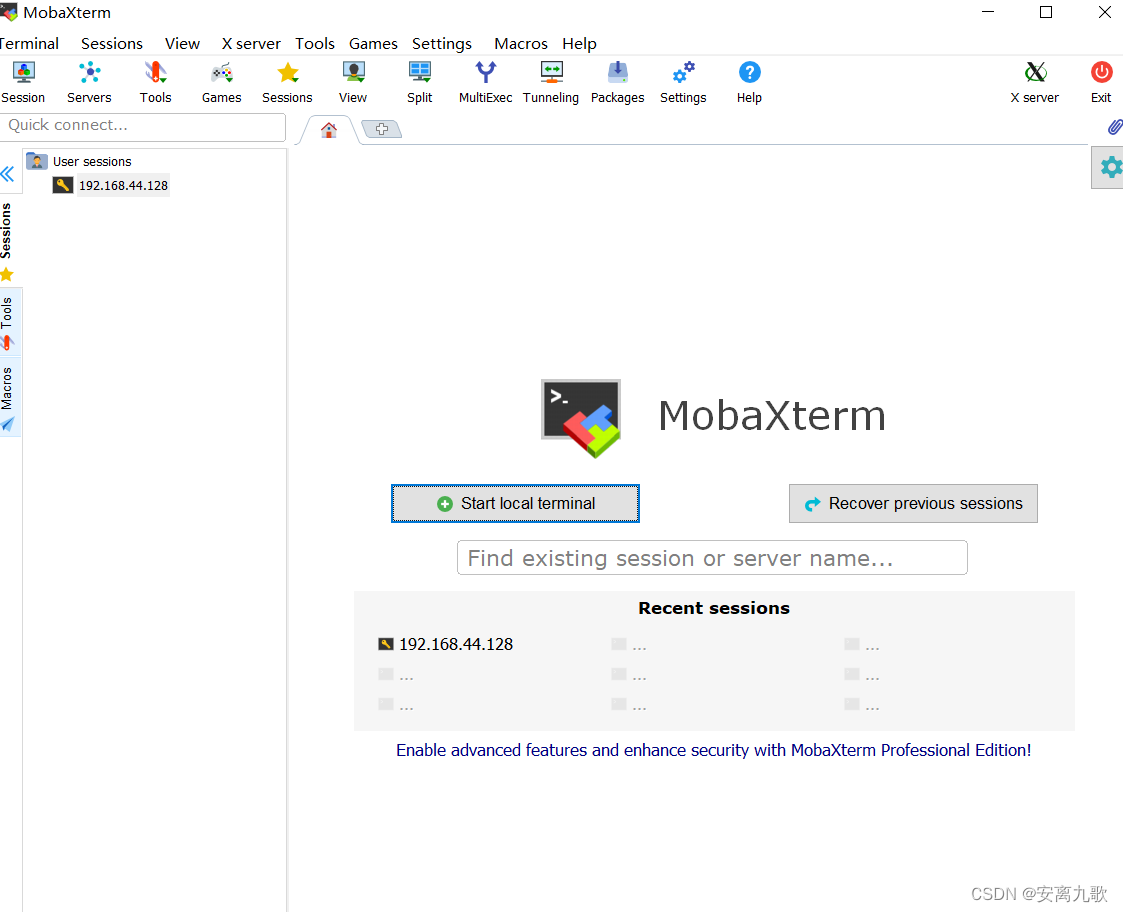Open the teal gear settings side button

(1109, 167)
